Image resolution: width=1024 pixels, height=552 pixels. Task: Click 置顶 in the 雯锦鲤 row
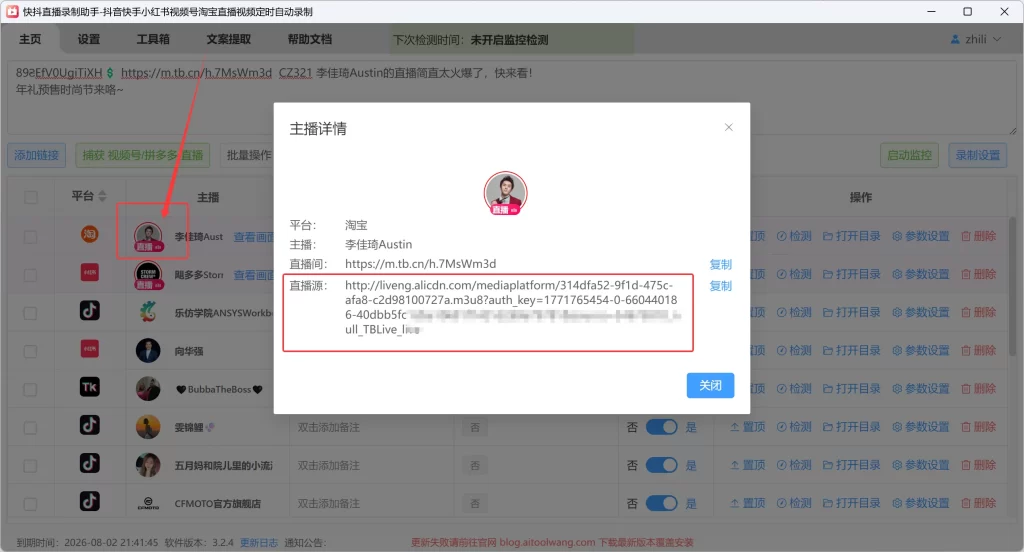[x=747, y=427]
